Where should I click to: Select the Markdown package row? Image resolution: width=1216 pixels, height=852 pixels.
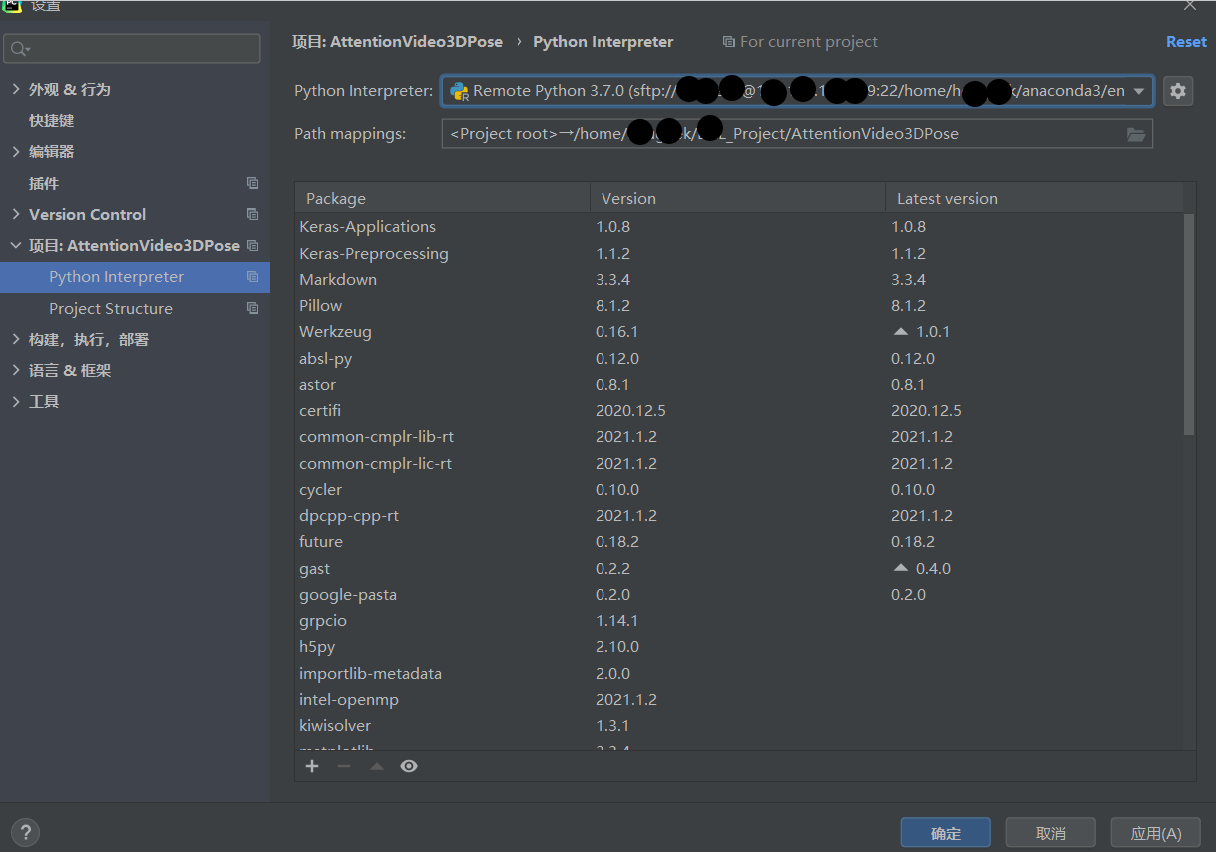[739, 279]
